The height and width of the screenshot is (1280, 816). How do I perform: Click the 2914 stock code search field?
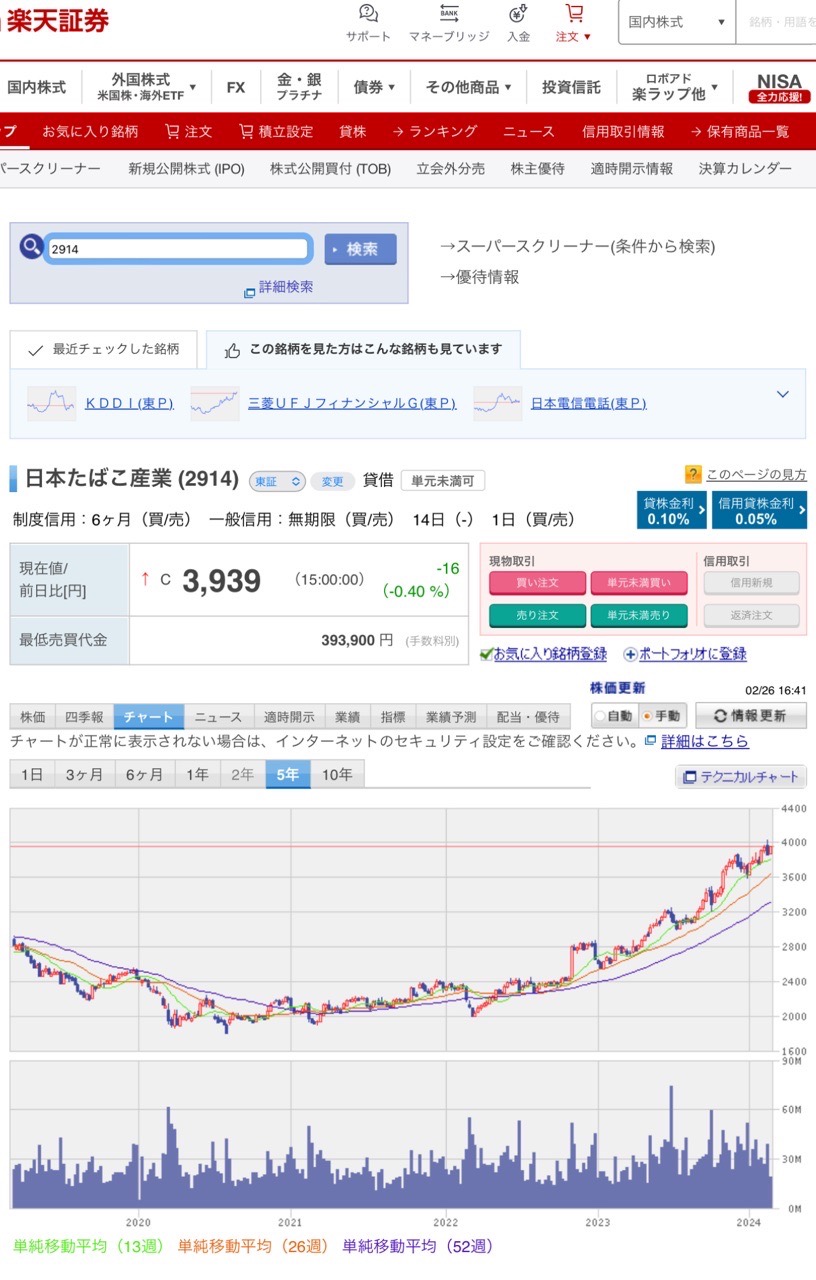[x=177, y=249]
